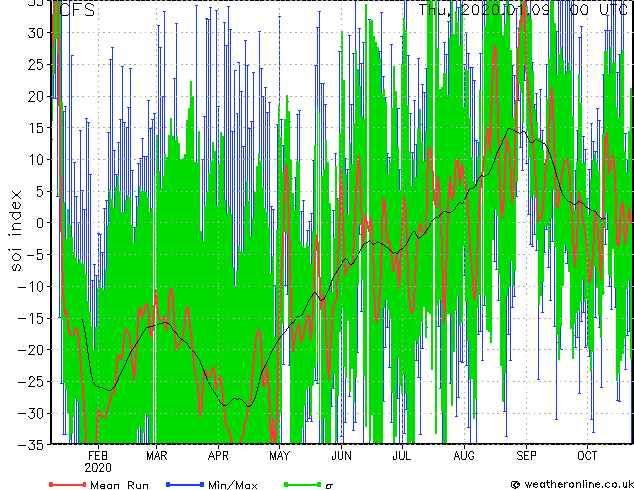The image size is (634, 490).
Task: Click the JUN x-axis label
Action: pyautogui.click(x=341, y=456)
